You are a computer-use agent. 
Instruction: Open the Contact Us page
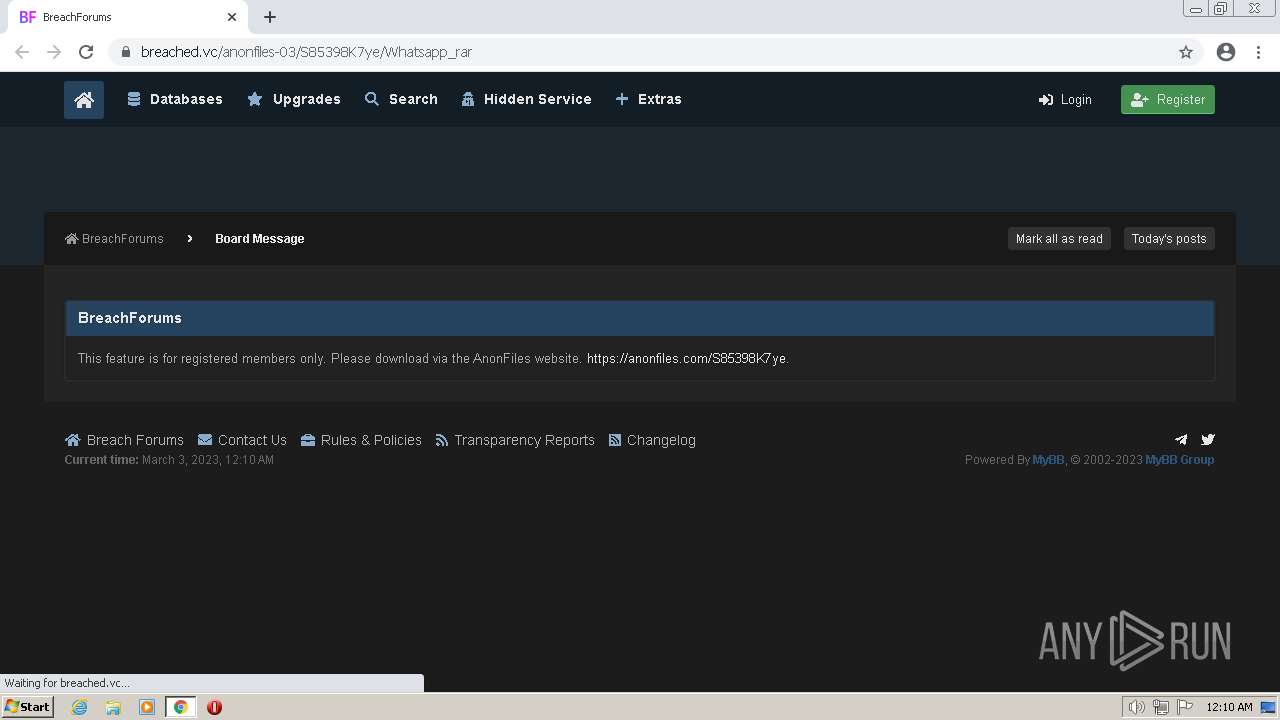tap(242, 440)
